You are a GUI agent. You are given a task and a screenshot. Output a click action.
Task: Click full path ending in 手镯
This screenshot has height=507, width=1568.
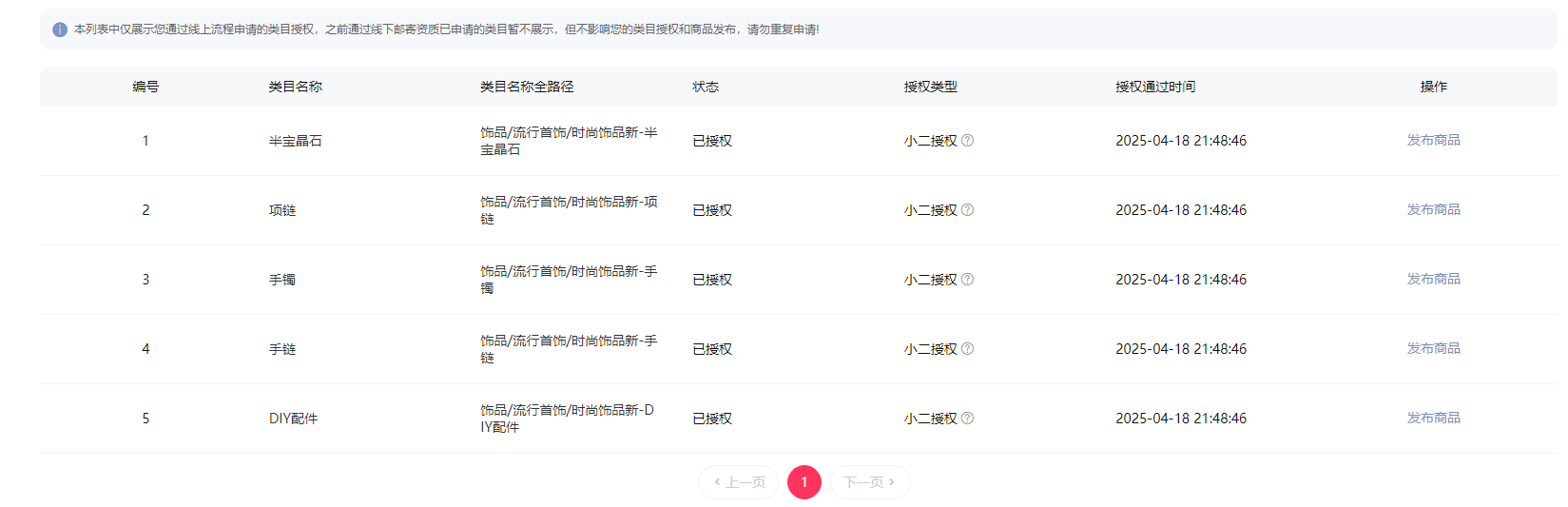click(x=569, y=280)
